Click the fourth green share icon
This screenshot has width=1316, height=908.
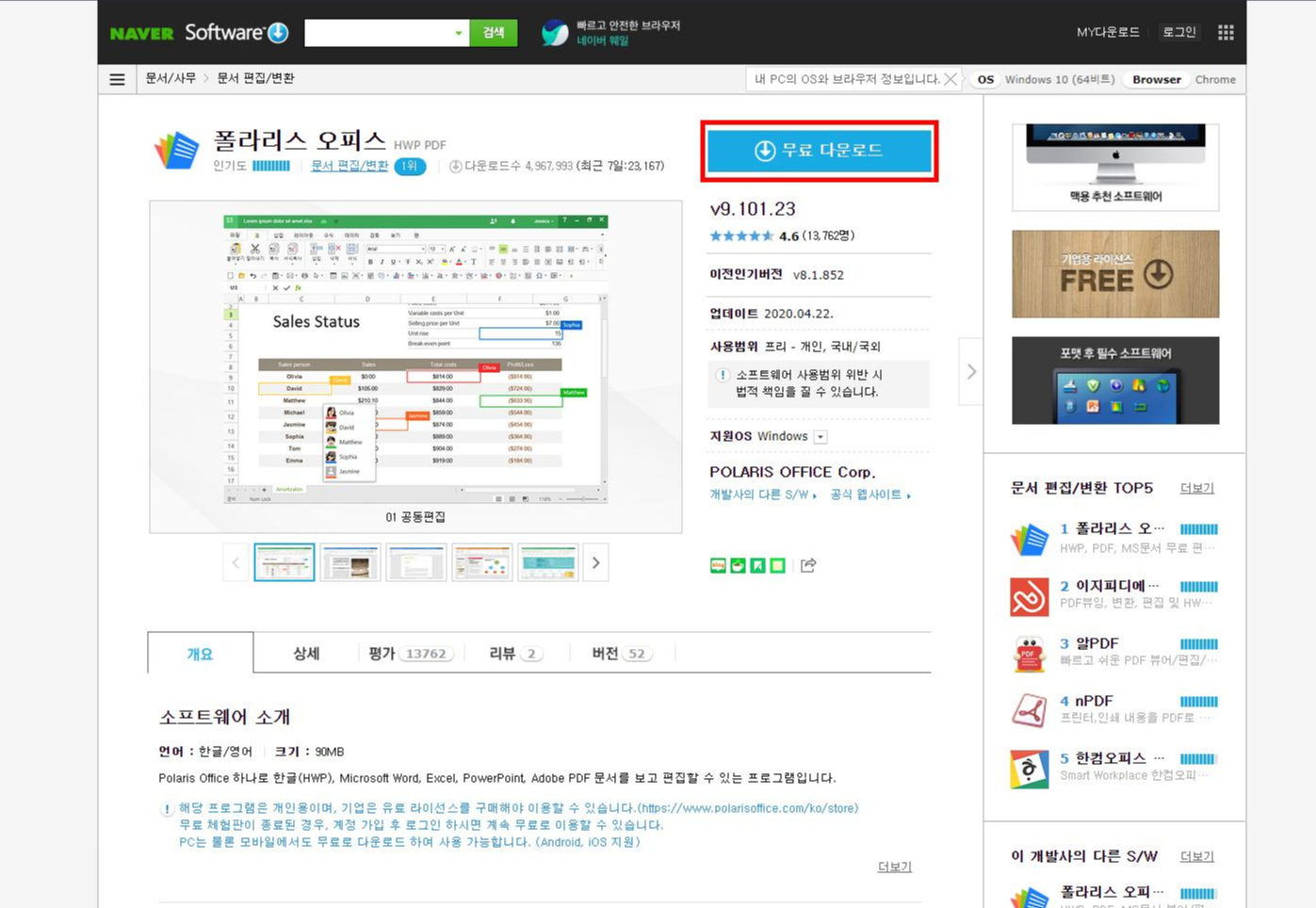click(777, 565)
